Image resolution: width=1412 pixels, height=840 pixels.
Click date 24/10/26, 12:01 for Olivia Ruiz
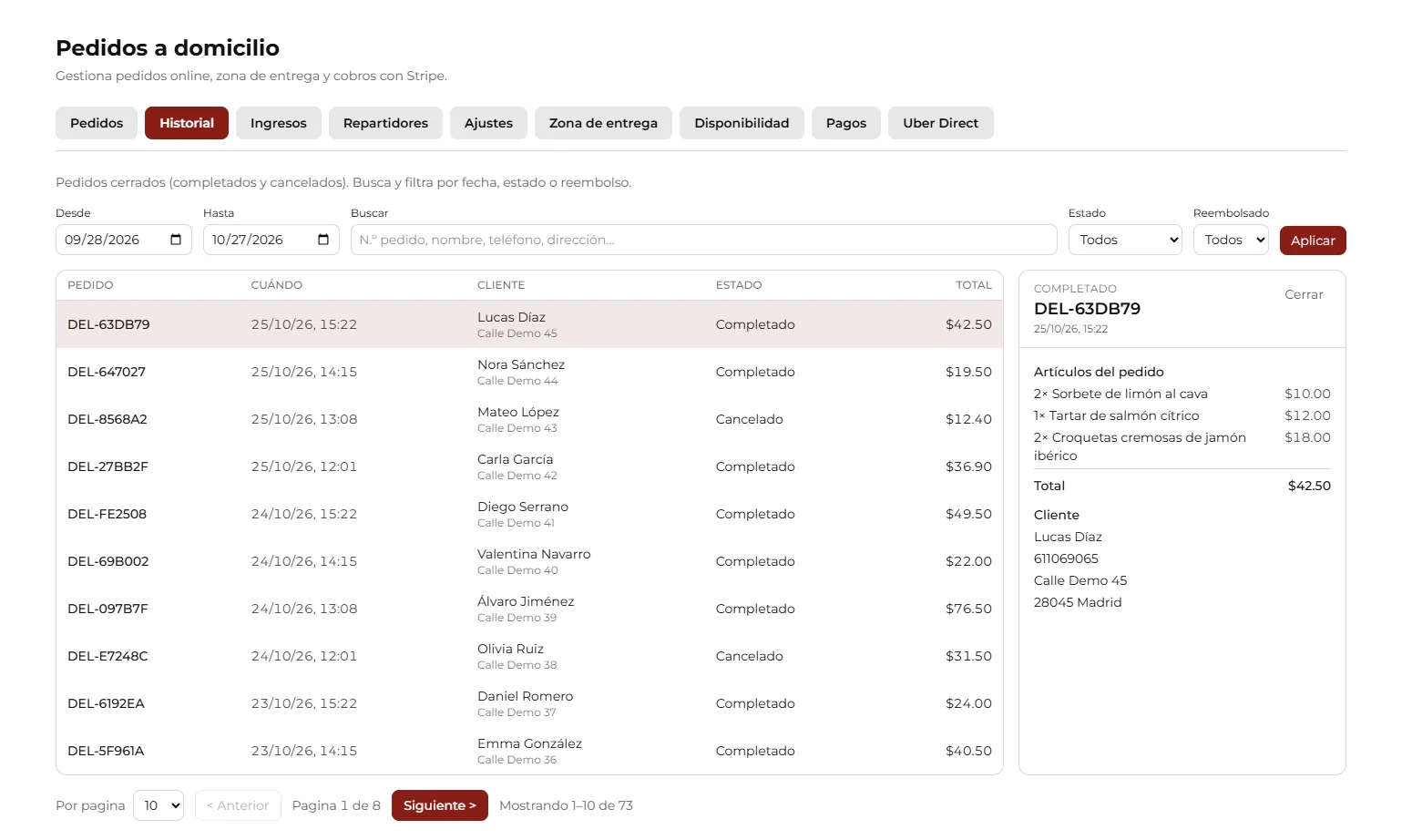[x=304, y=656]
